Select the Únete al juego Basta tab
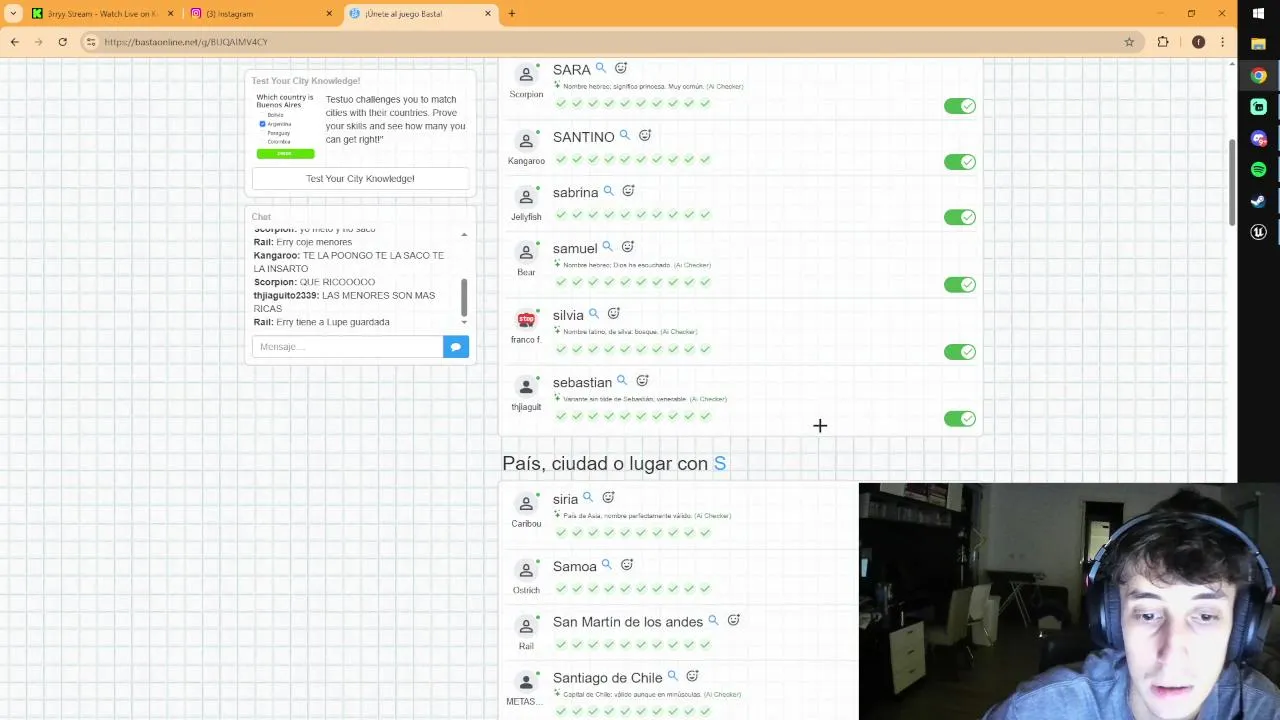 click(x=421, y=13)
